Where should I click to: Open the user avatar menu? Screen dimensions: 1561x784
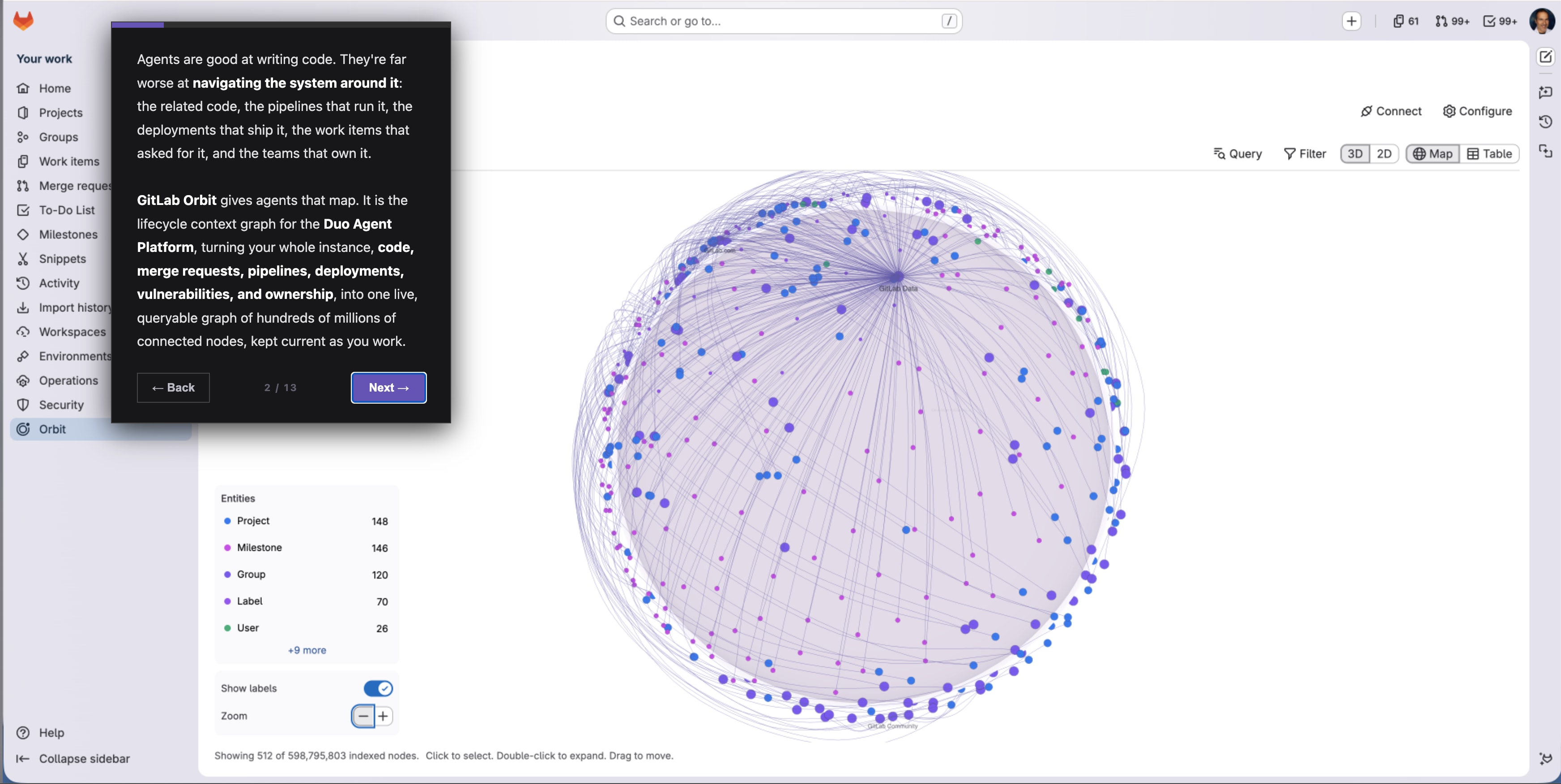tap(1542, 21)
